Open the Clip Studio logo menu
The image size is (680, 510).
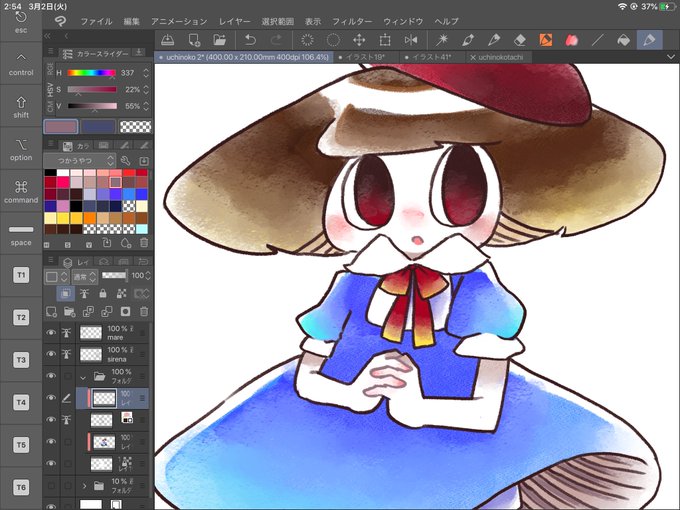[60, 21]
